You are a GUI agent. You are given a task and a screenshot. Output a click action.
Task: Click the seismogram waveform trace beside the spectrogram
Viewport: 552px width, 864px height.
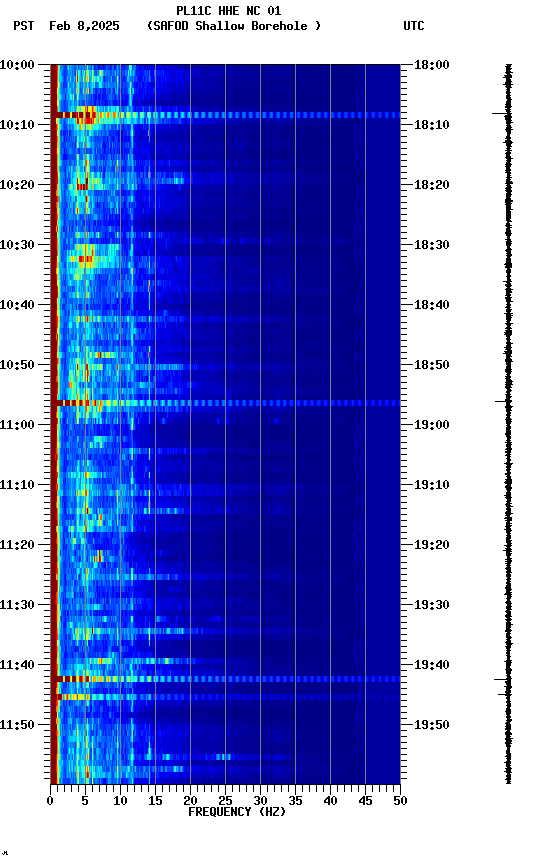point(508,424)
